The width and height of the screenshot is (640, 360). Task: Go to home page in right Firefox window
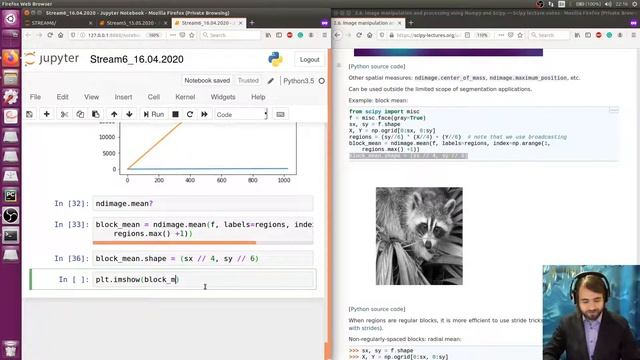(x=369, y=35)
